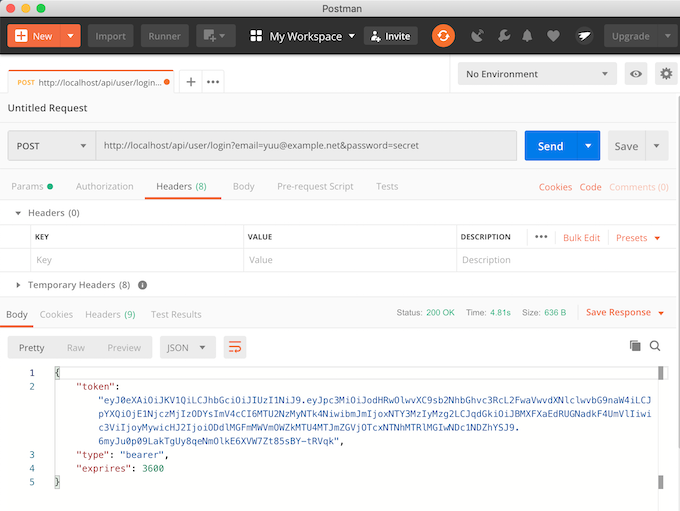The image size is (680, 511).
Task: Click the header Key input cell
Action: (137, 260)
